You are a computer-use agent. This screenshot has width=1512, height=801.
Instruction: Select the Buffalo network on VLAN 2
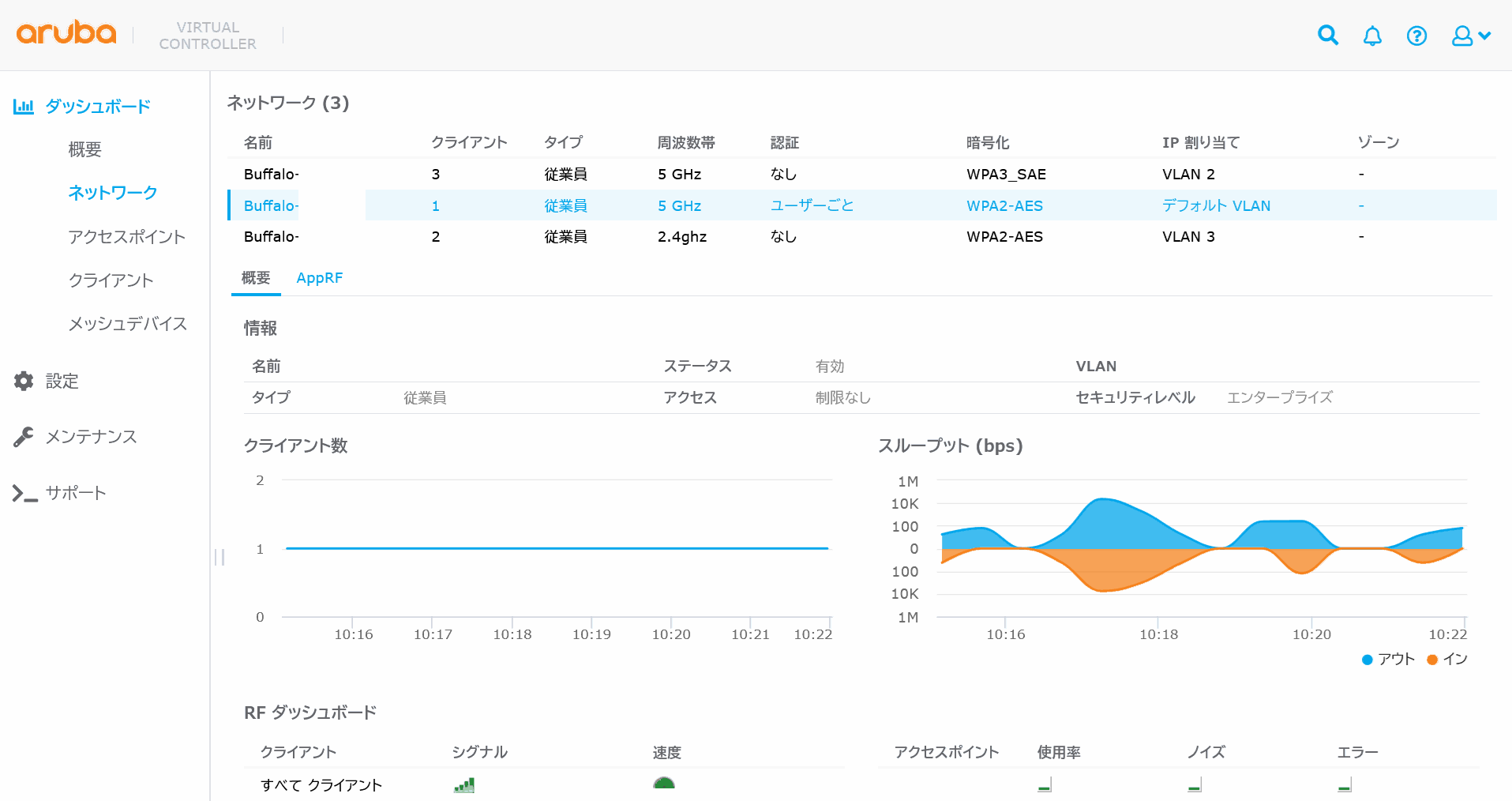coord(271,175)
